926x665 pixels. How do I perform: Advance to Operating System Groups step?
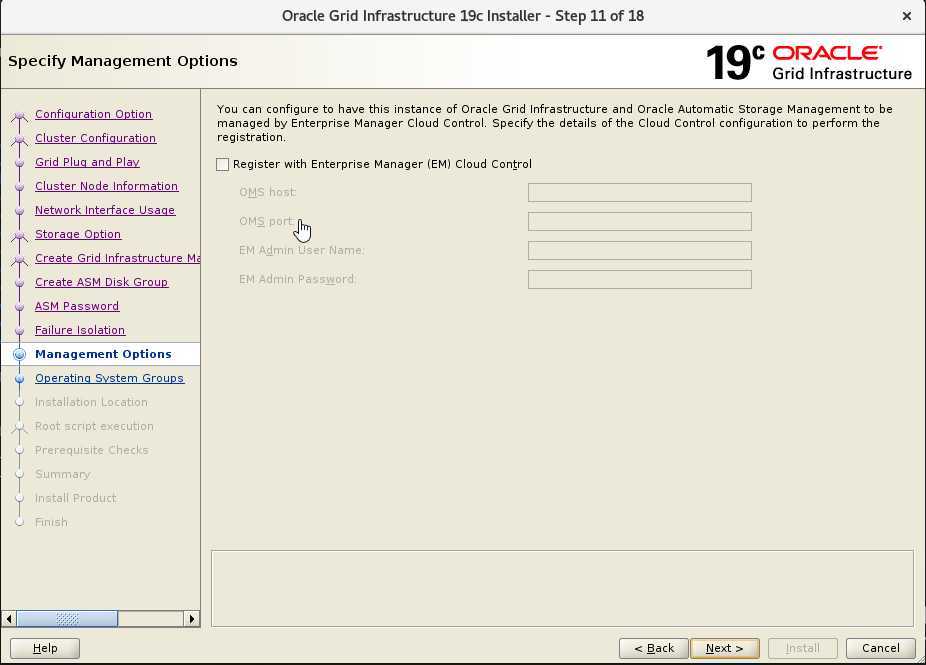[x=109, y=378]
